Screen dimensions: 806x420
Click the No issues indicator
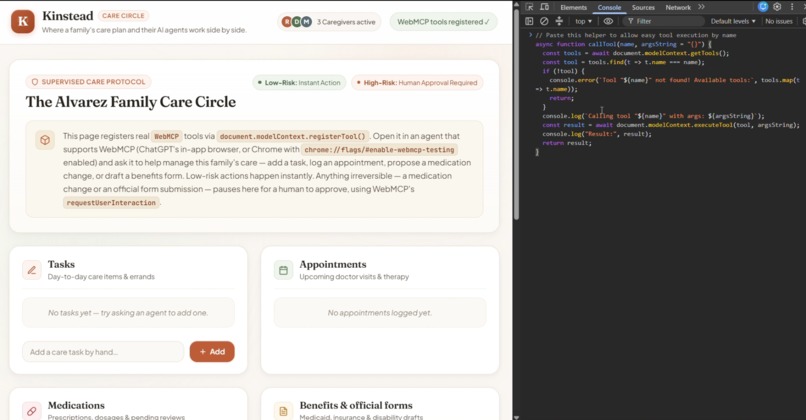pos(779,21)
